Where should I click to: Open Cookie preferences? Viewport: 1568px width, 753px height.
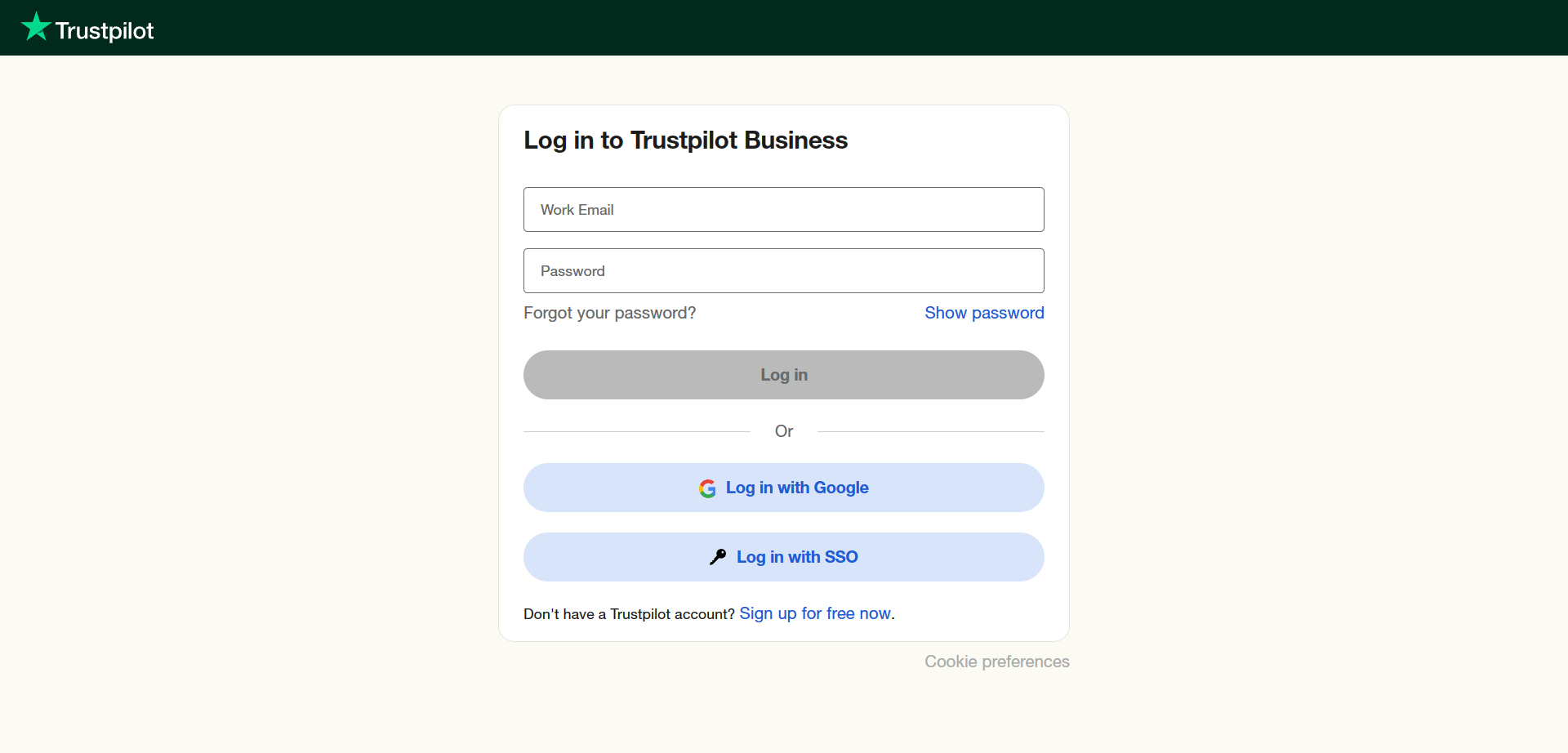pos(997,662)
